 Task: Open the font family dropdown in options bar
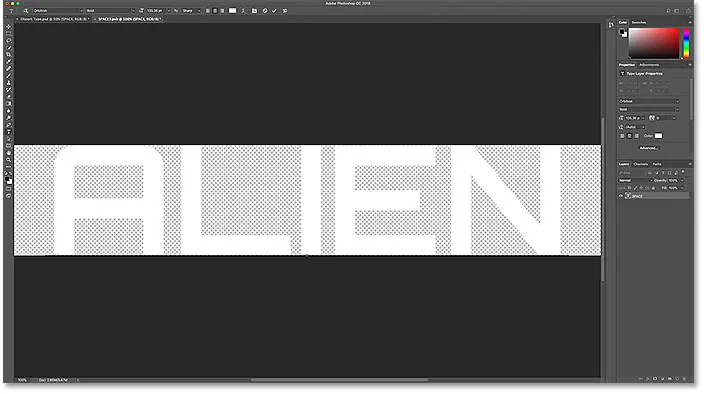[58, 11]
